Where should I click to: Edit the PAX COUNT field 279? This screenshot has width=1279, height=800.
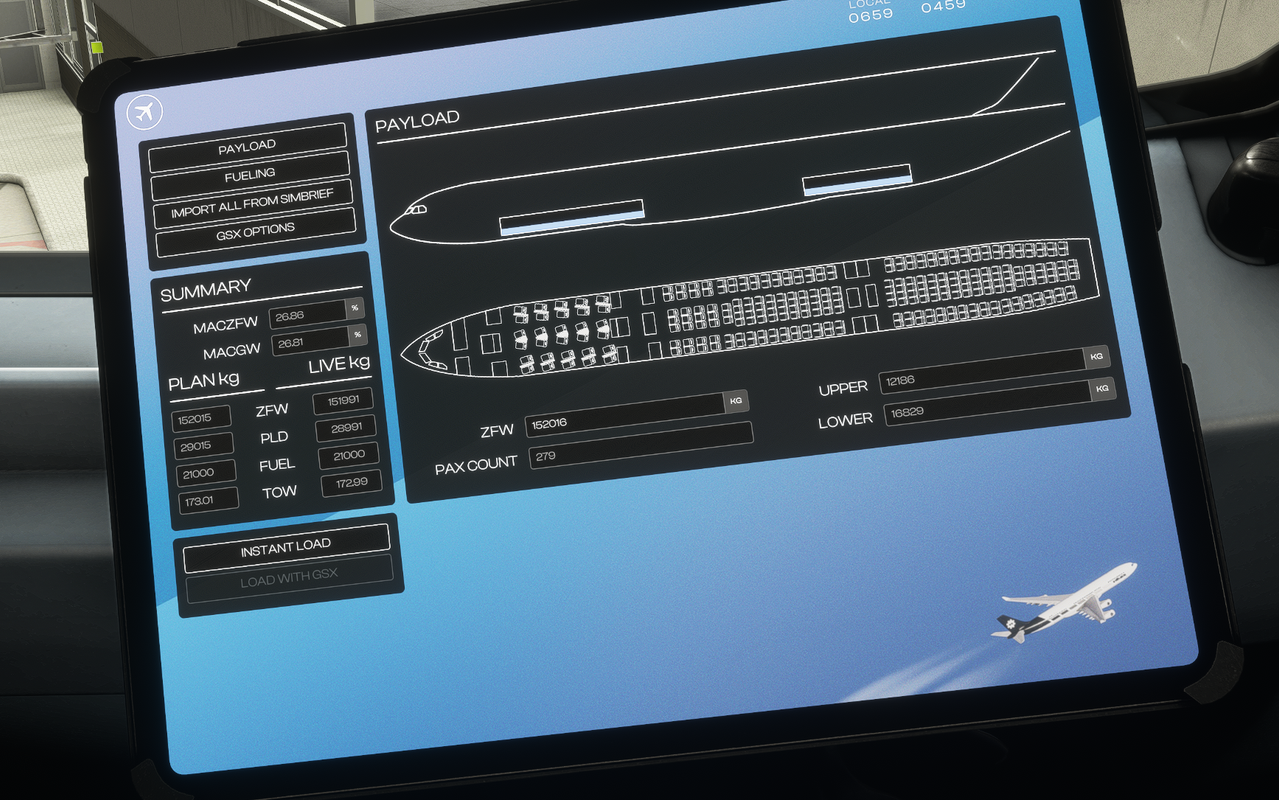click(x=639, y=446)
